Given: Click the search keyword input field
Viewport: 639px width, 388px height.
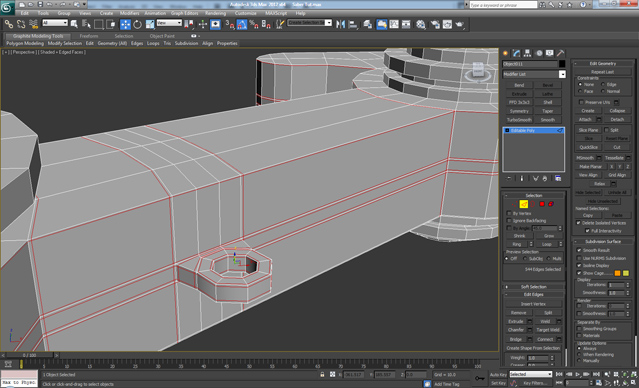Looking at the screenshot, I should pos(503,5).
